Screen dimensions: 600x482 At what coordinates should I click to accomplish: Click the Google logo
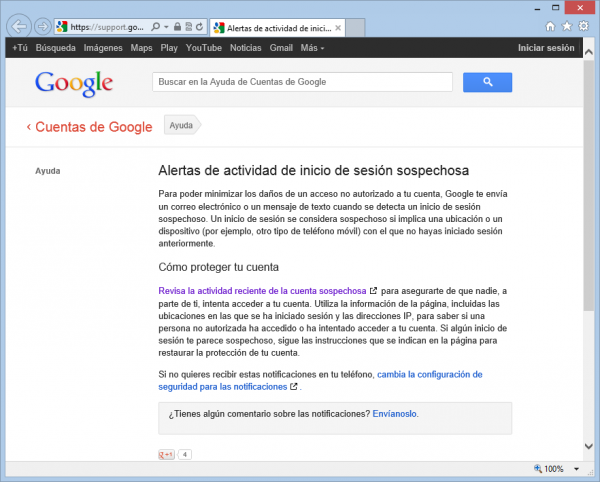74,83
